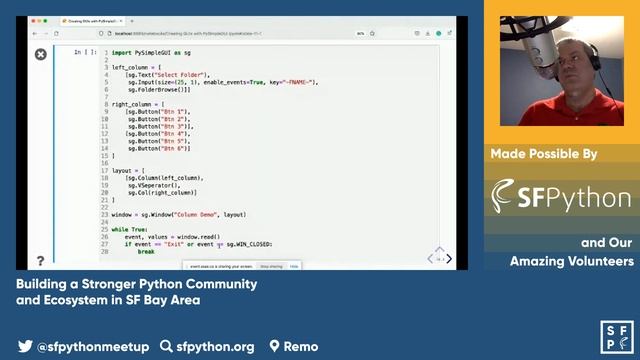The height and width of the screenshot is (360, 640).
Task: Click the shield icon in address bar
Action: pyautogui.click(x=101, y=33)
